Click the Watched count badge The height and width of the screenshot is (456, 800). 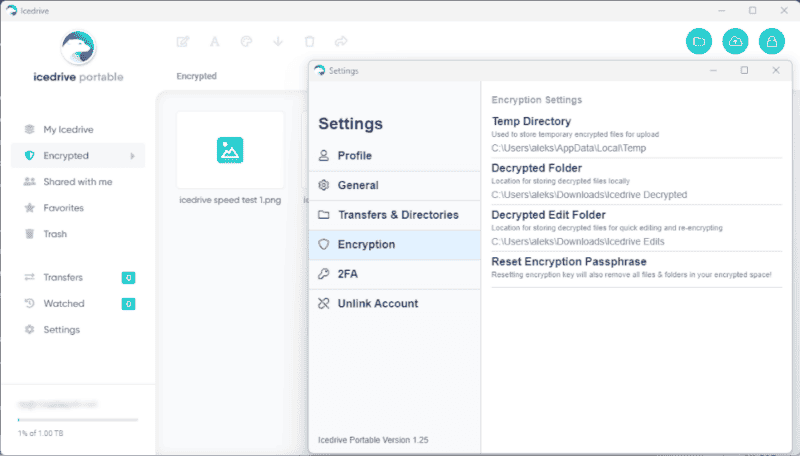point(128,304)
